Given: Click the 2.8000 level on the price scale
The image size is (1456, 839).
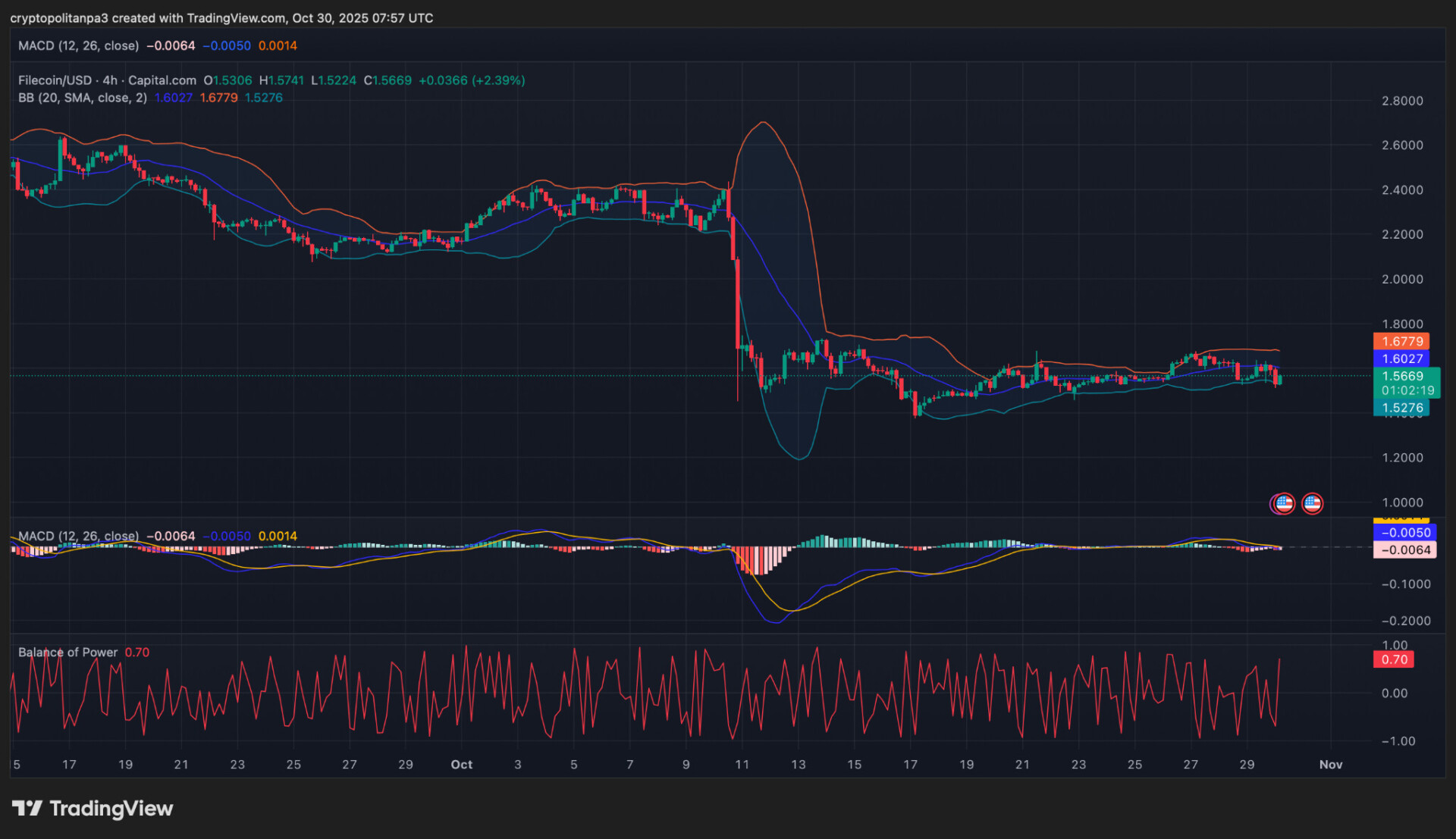Looking at the screenshot, I should pos(1401,101).
